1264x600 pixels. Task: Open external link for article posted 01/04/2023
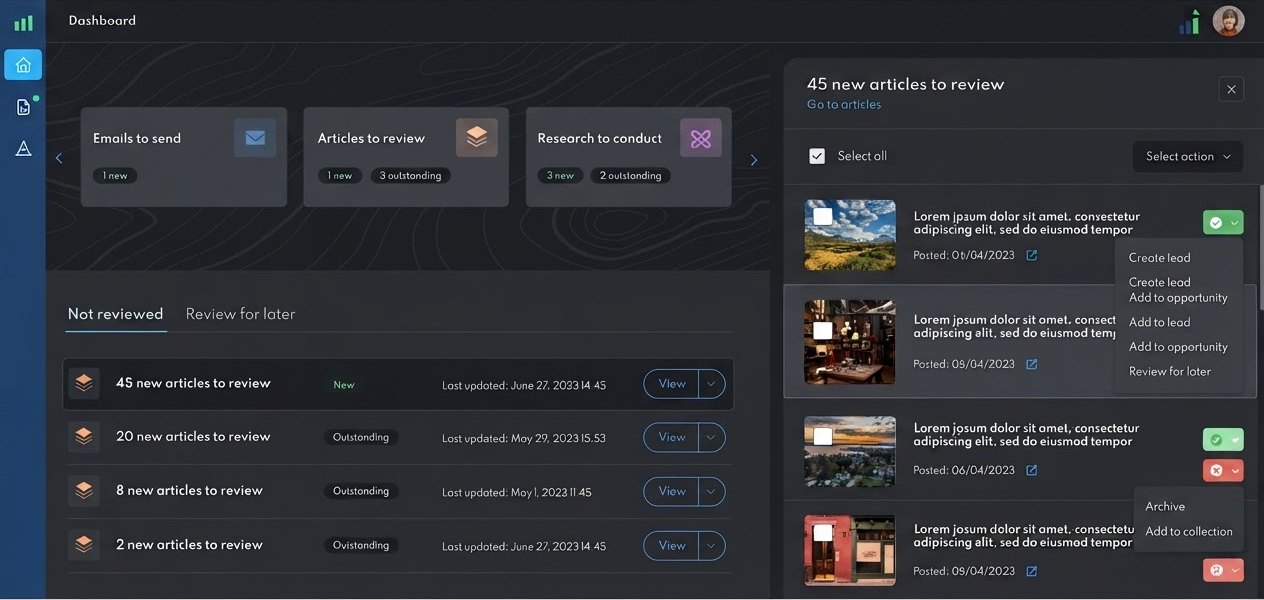tap(1032, 255)
